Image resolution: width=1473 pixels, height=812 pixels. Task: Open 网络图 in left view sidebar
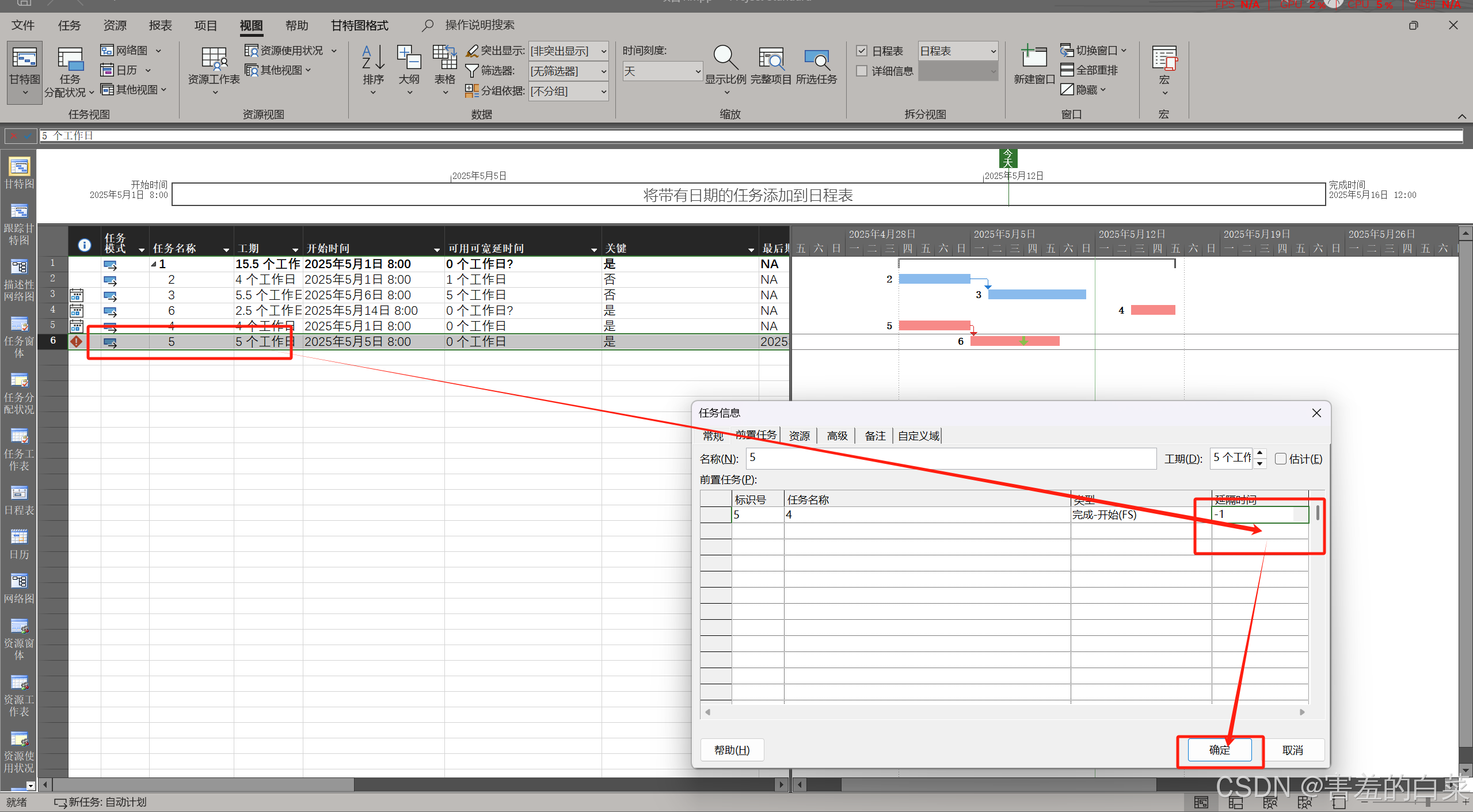point(19,587)
